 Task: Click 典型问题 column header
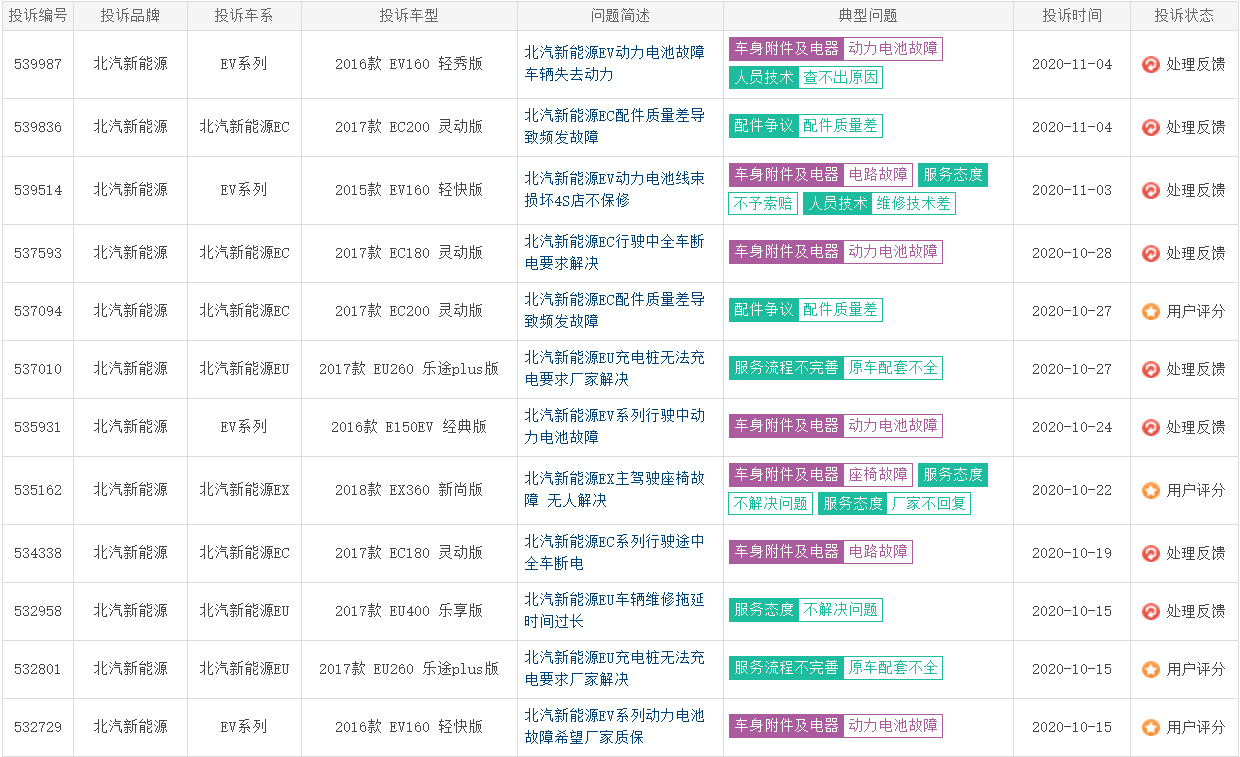868,16
